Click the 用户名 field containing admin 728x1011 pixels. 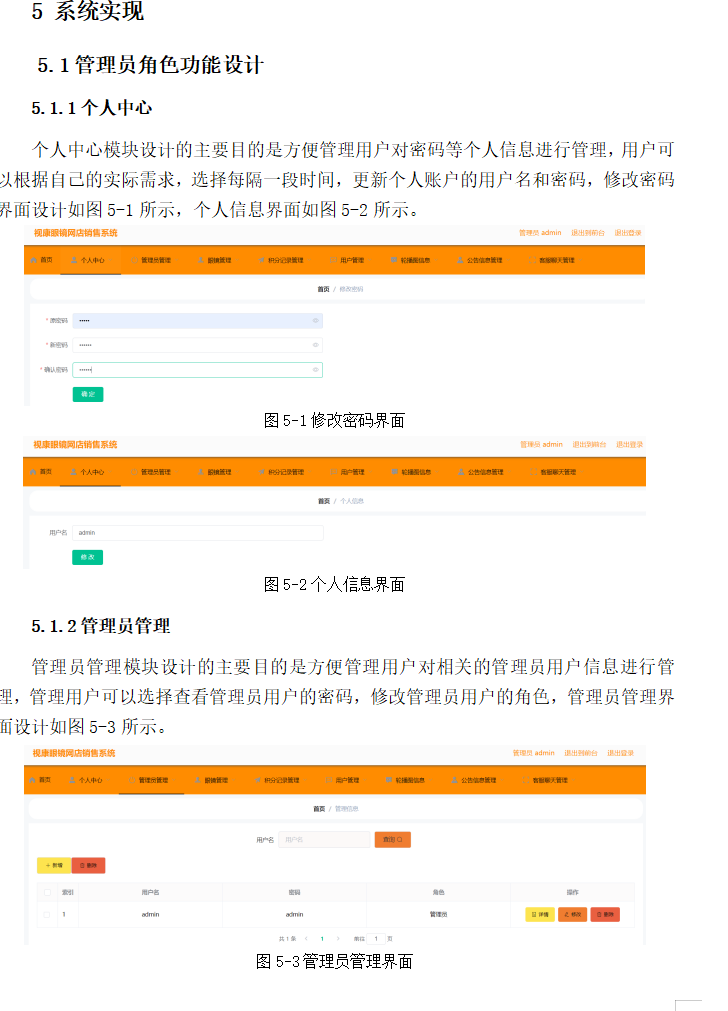click(197, 533)
